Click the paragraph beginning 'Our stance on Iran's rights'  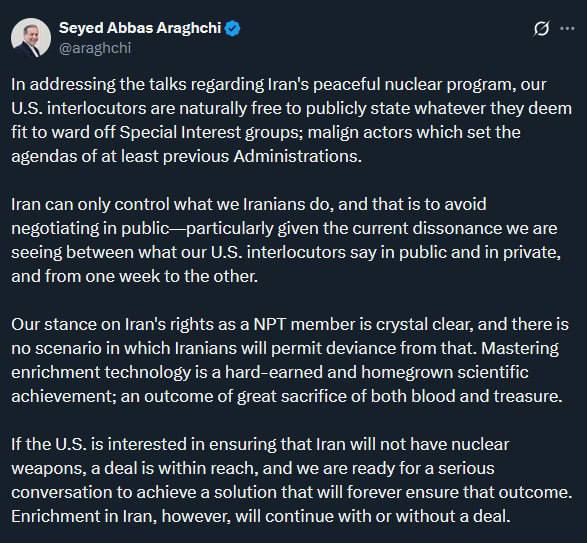click(x=290, y=360)
